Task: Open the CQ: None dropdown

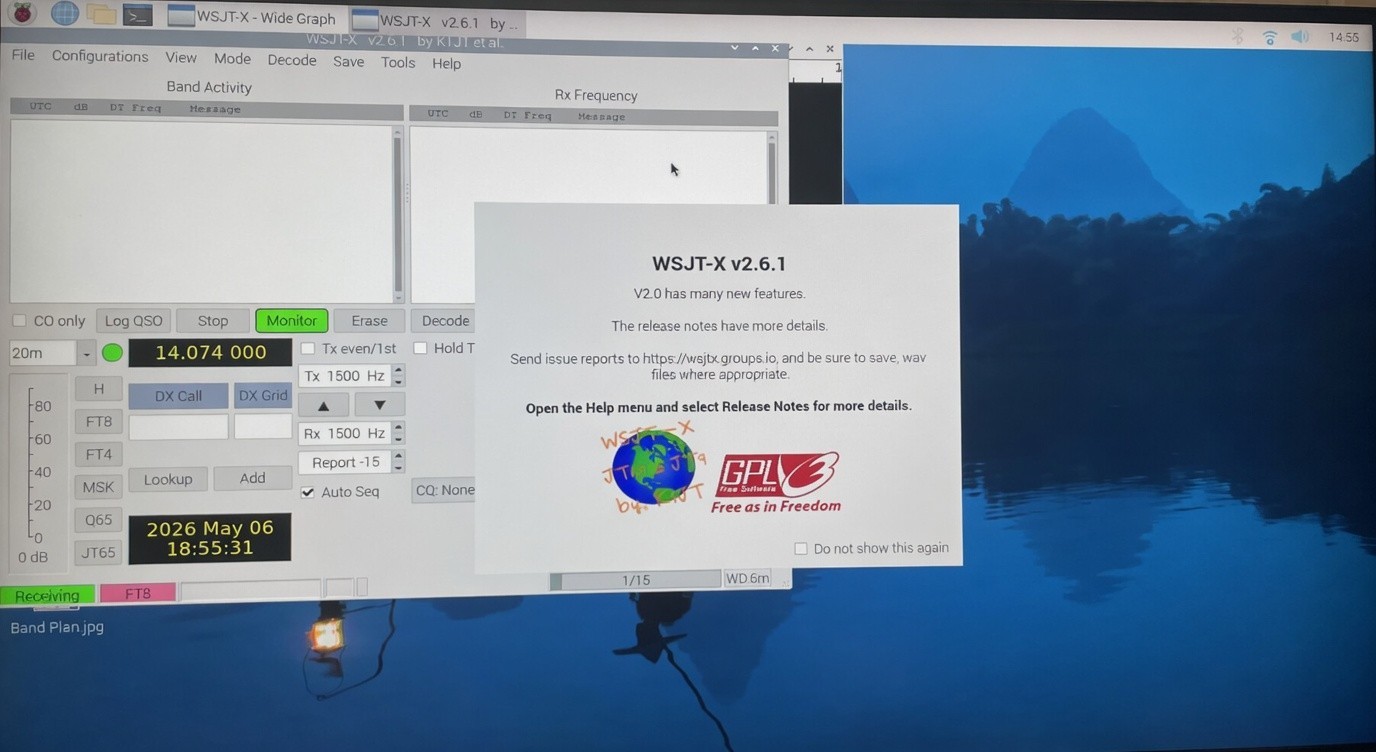Action: point(444,490)
